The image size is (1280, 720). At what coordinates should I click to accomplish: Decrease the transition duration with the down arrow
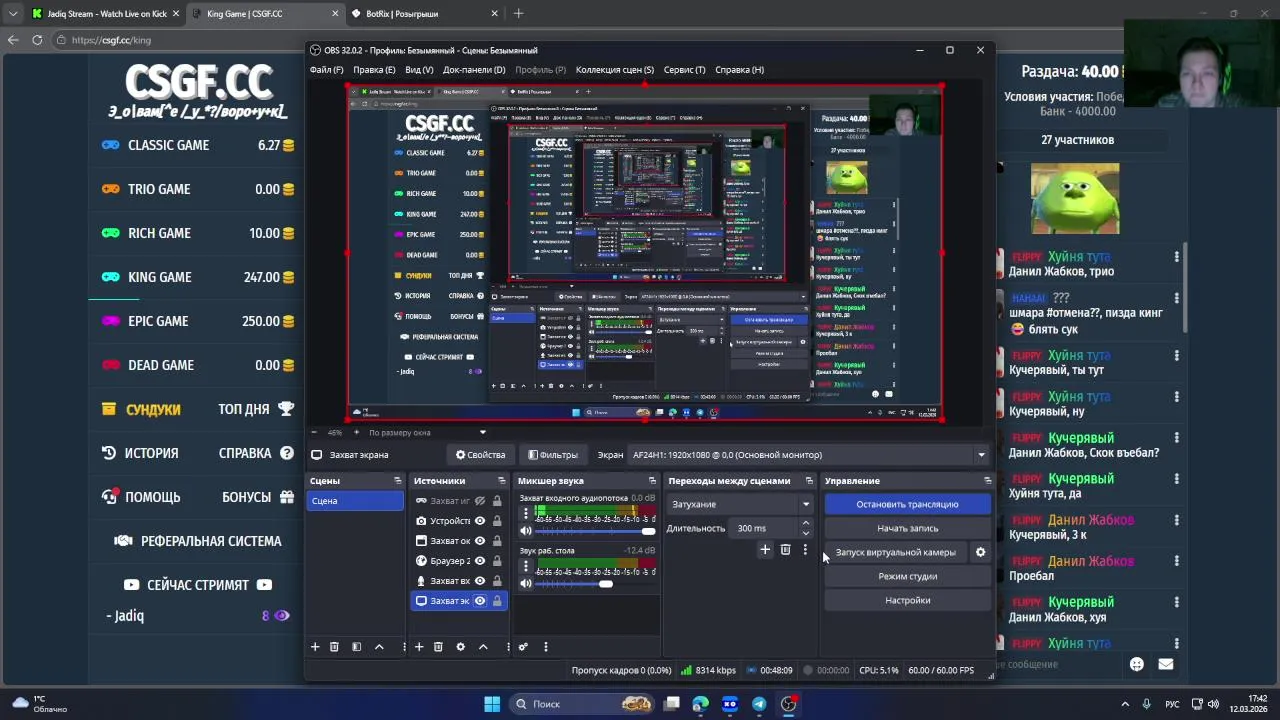806,533
